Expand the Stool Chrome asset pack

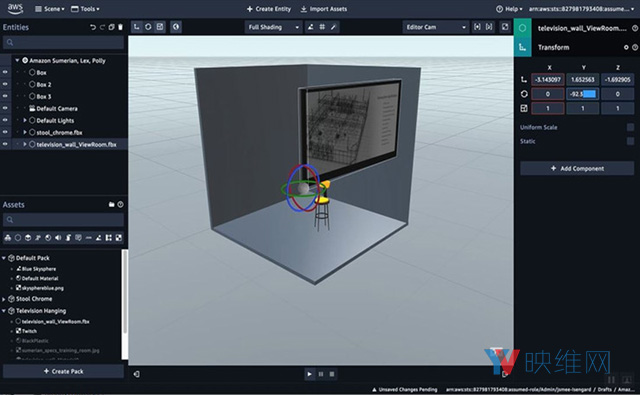click(4, 299)
